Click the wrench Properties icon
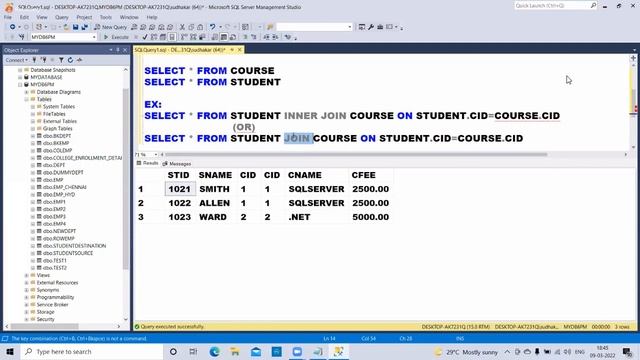The image size is (640, 360). 371,27
